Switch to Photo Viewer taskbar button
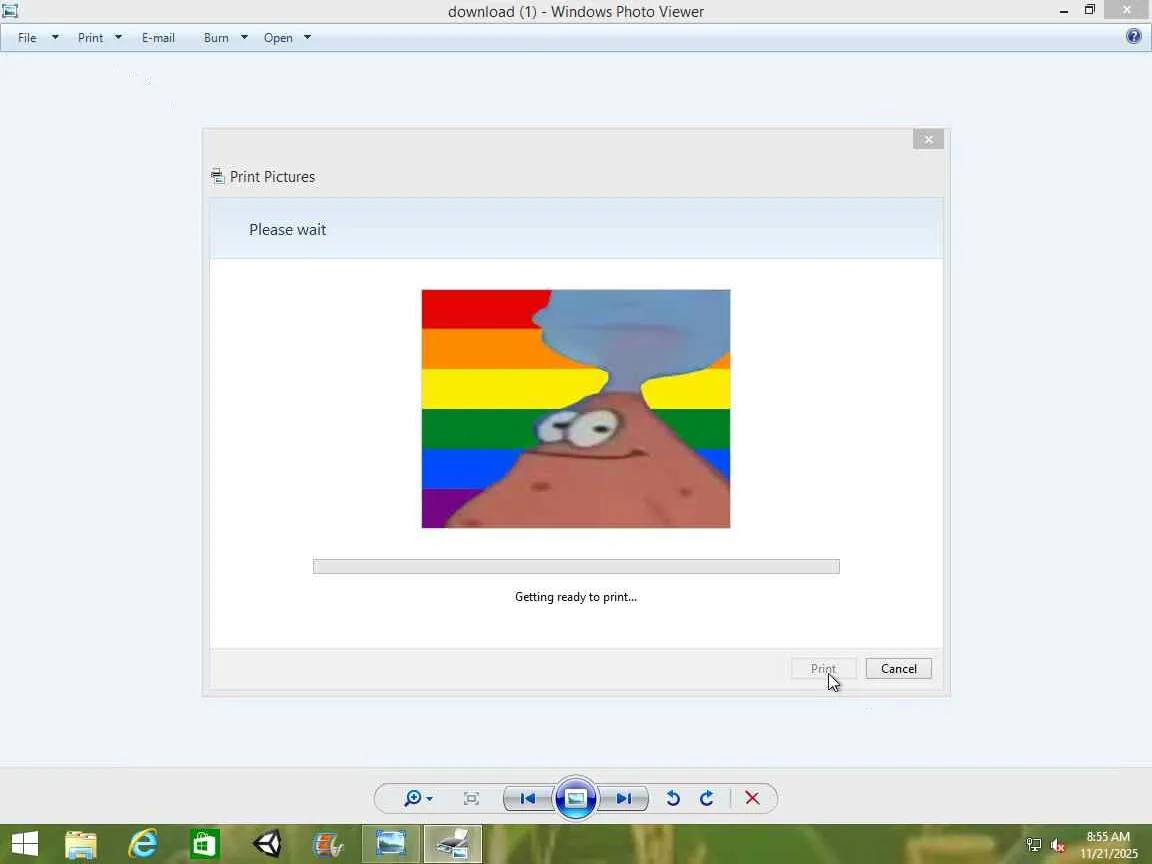This screenshot has width=1152, height=864. pyautogui.click(x=391, y=844)
